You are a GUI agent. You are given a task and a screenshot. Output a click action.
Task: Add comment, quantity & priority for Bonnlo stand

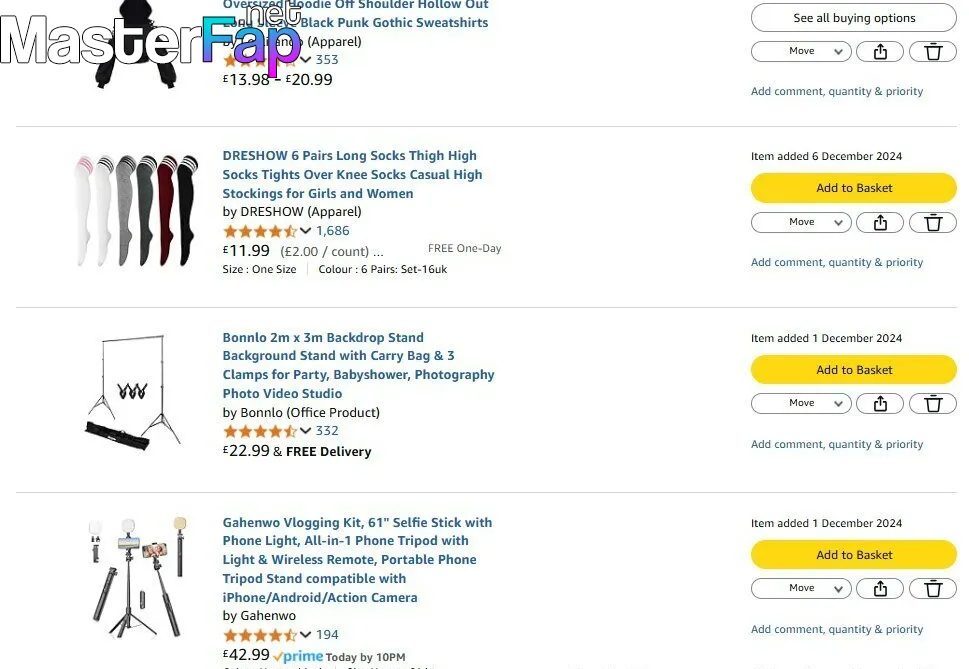837,444
